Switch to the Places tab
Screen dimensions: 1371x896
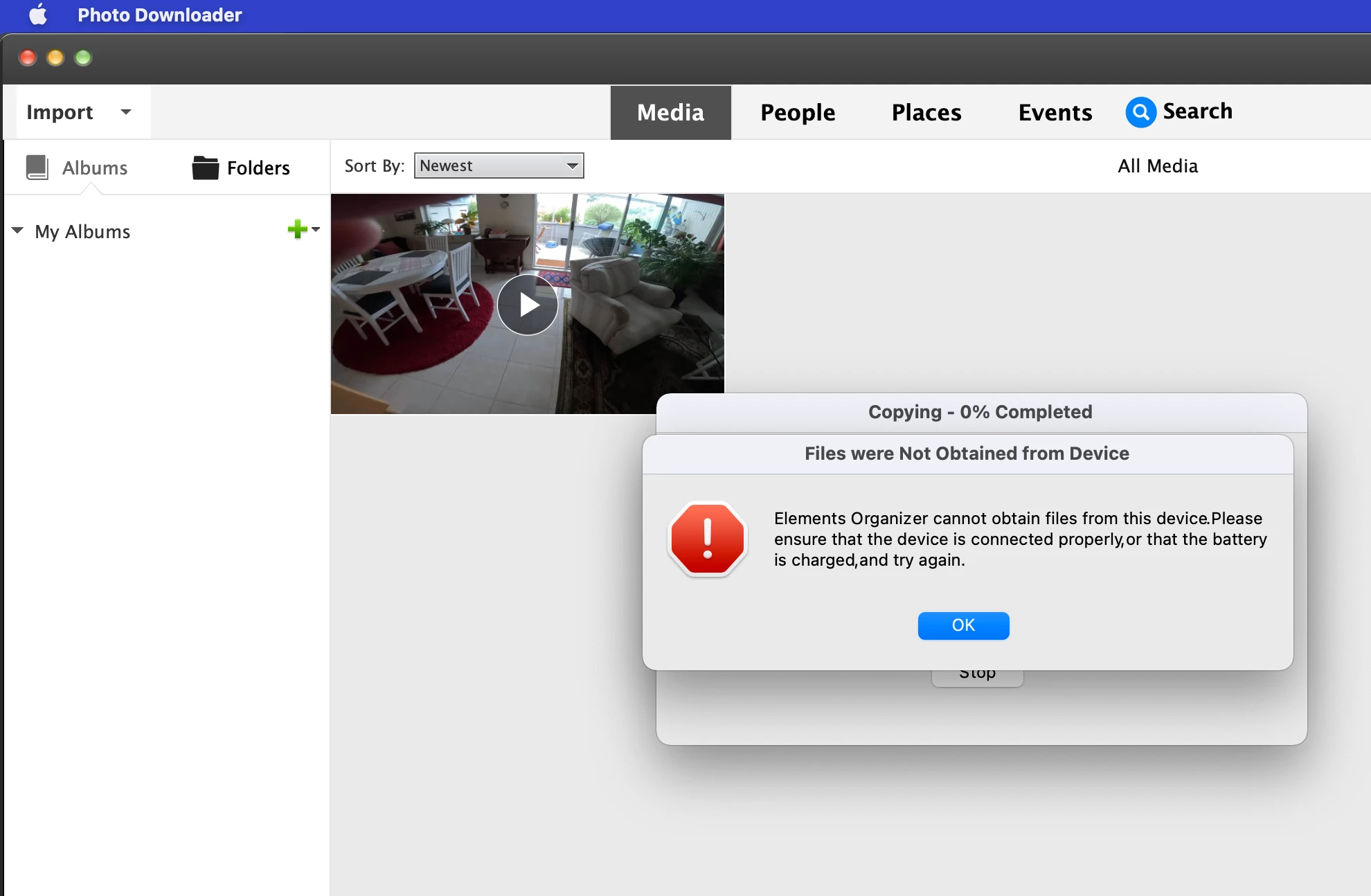click(x=926, y=112)
